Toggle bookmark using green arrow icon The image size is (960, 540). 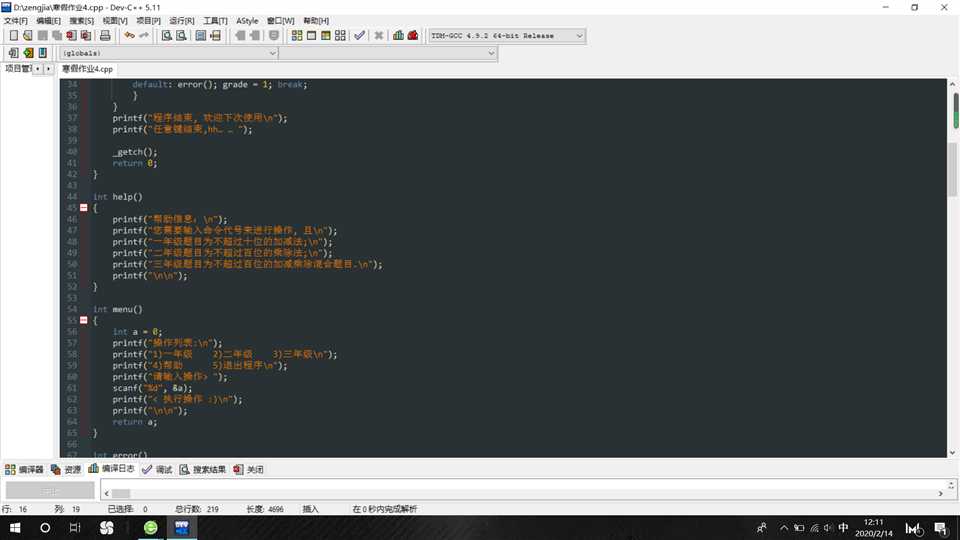click(x=28, y=53)
